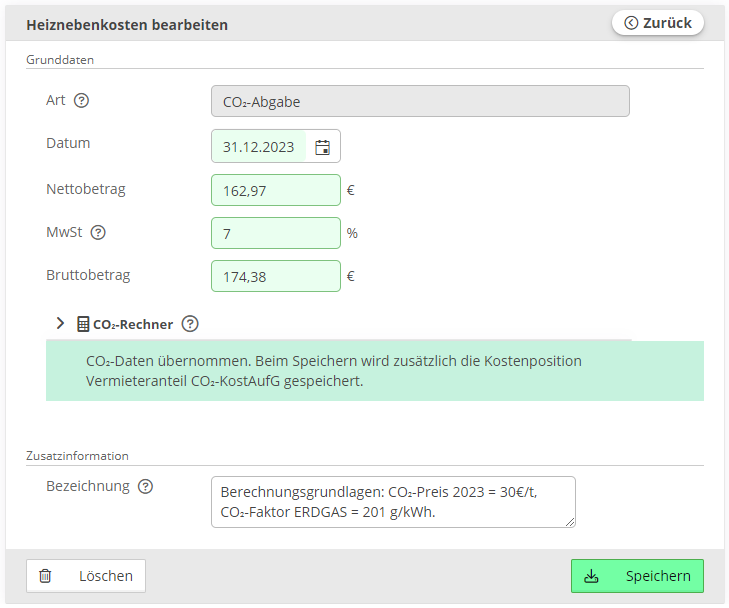The height and width of the screenshot is (608, 729).
Task: Open the CO₂-Rechner help tooltip
Action: (190, 324)
